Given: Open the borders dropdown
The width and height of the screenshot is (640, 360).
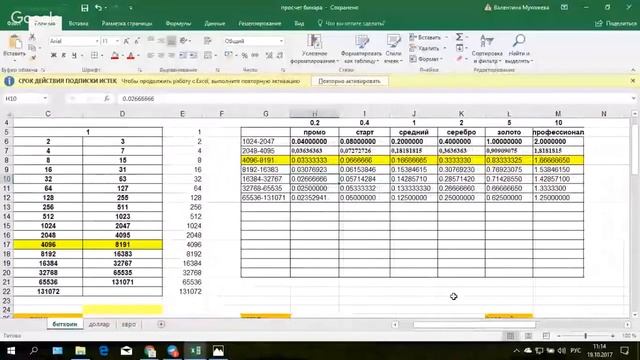Looking at the screenshot, I should (102, 56).
